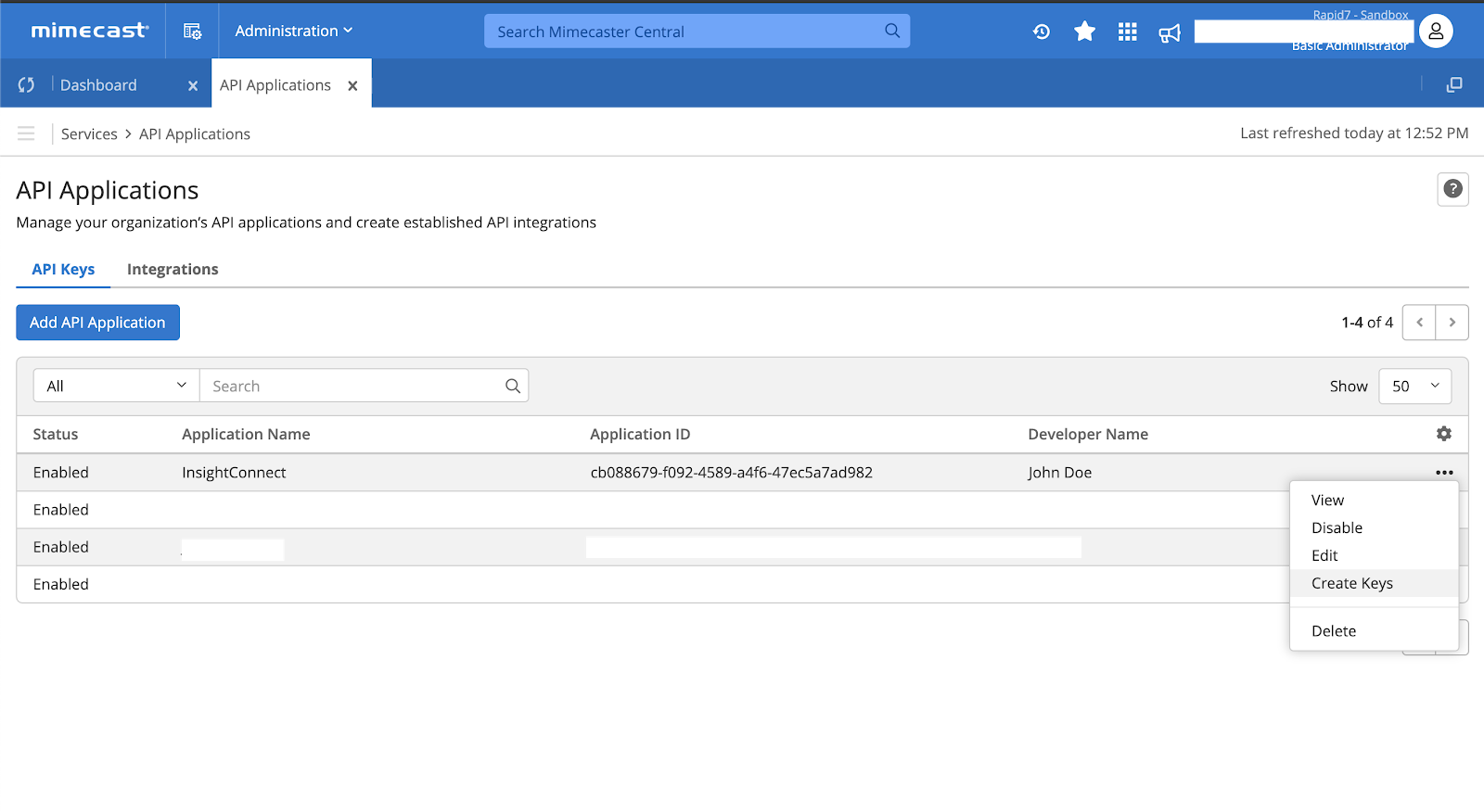Viewport: 1484px width, 812px height.
Task: Open favorites star icon
Action: coord(1084,32)
